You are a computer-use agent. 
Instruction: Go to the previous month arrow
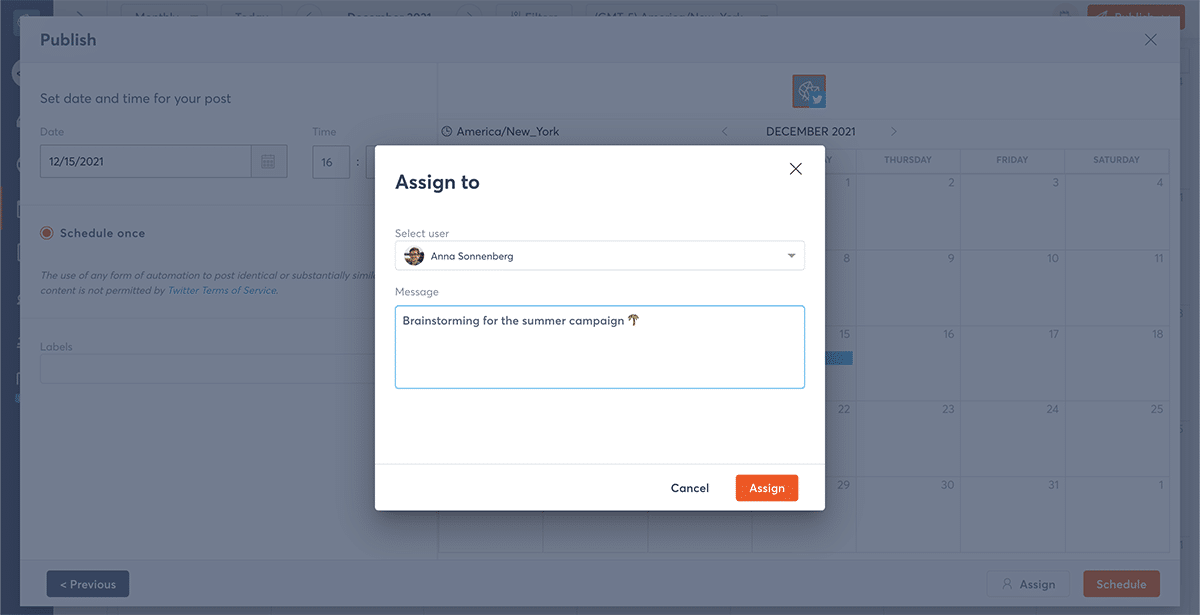(x=725, y=131)
